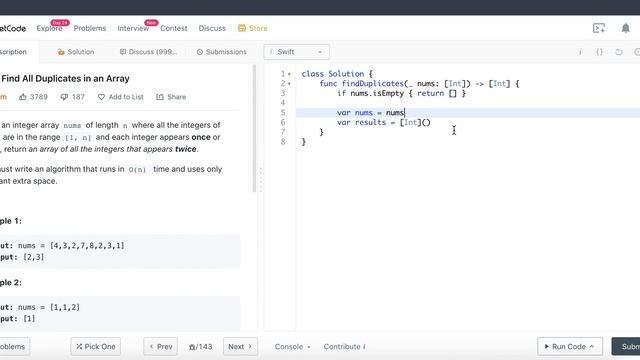Click the description panel scrollbar

click(x=254, y=128)
